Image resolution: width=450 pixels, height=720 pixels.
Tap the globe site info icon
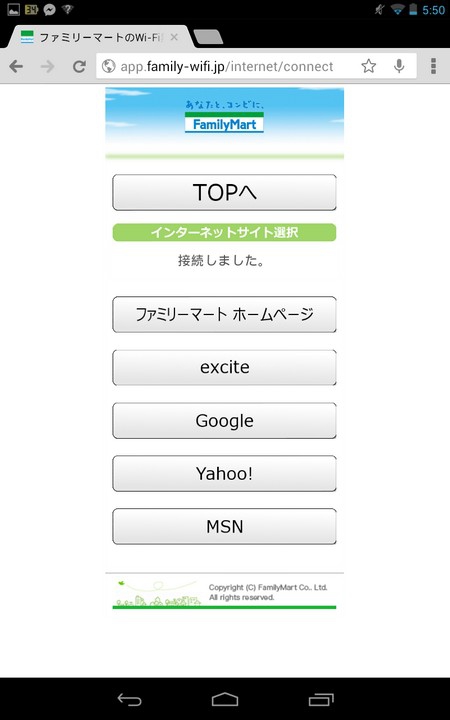108,67
